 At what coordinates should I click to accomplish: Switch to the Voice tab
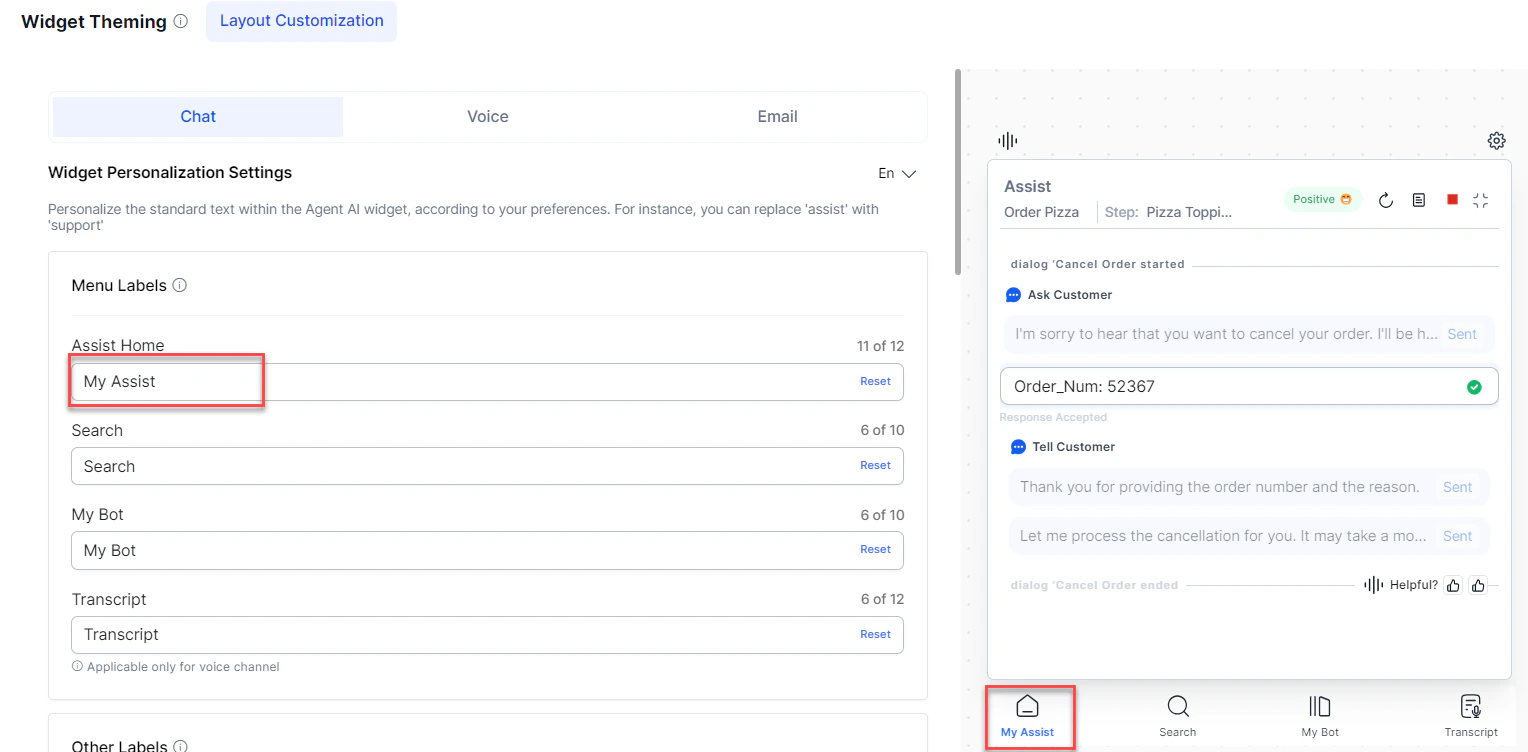(488, 117)
